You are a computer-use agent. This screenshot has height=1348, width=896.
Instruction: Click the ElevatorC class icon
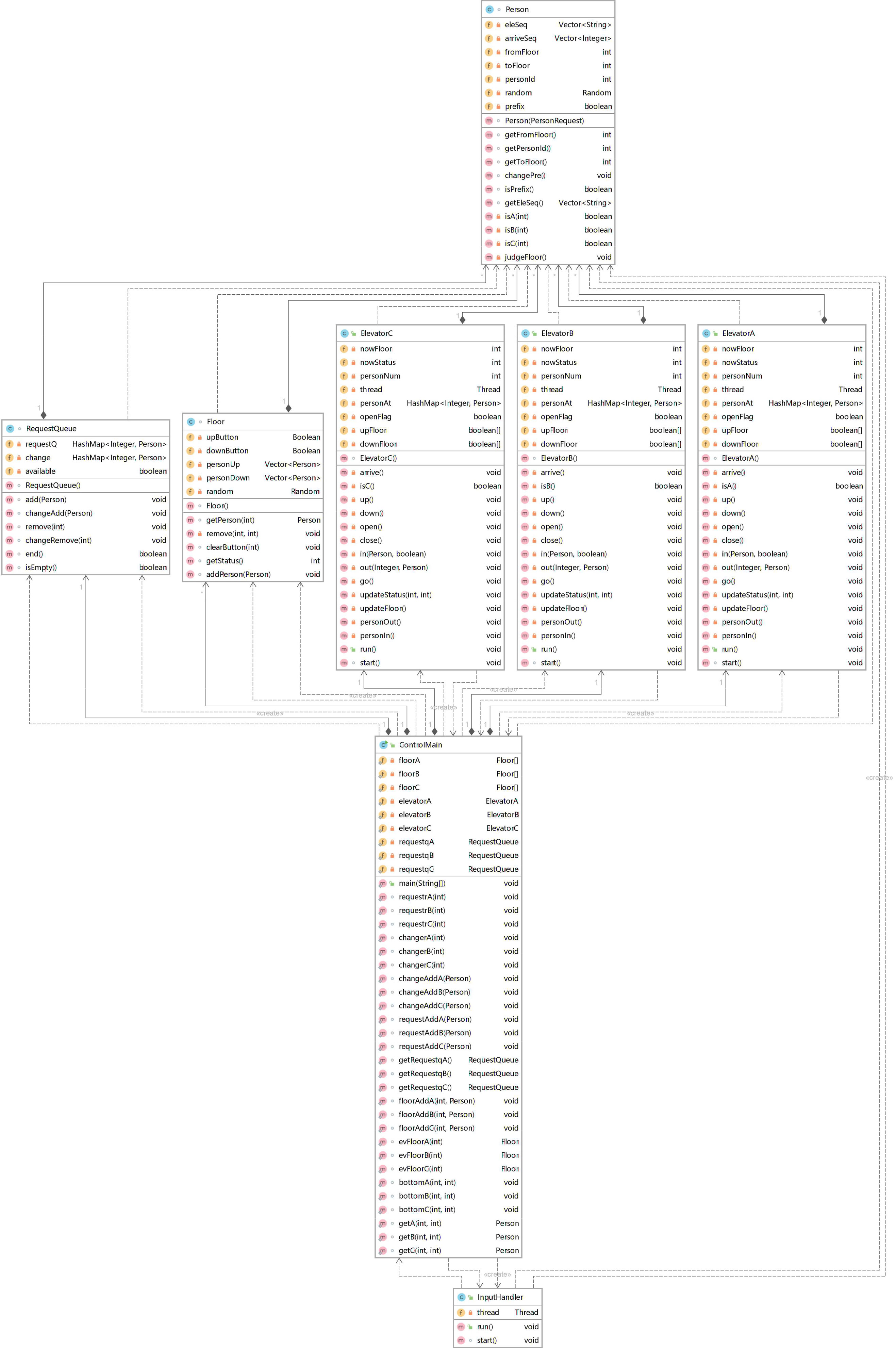(x=345, y=333)
